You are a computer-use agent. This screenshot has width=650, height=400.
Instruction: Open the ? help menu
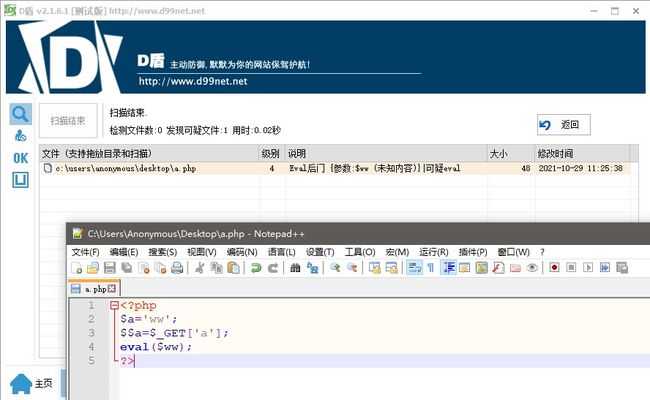pos(542,252)
